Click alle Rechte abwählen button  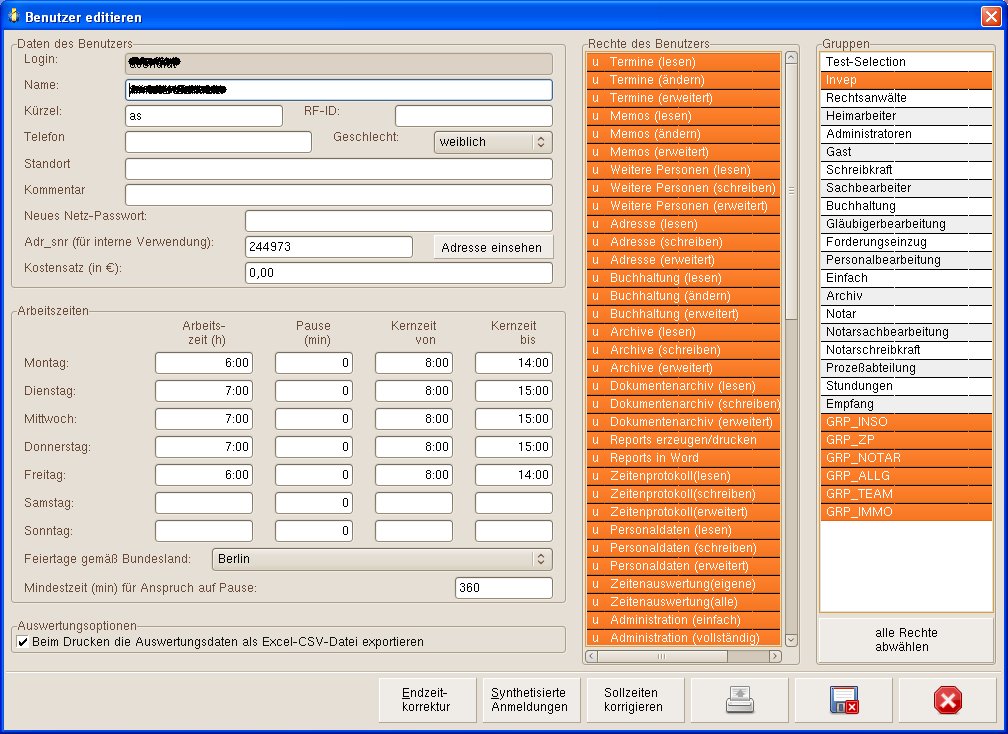point(906,640)
